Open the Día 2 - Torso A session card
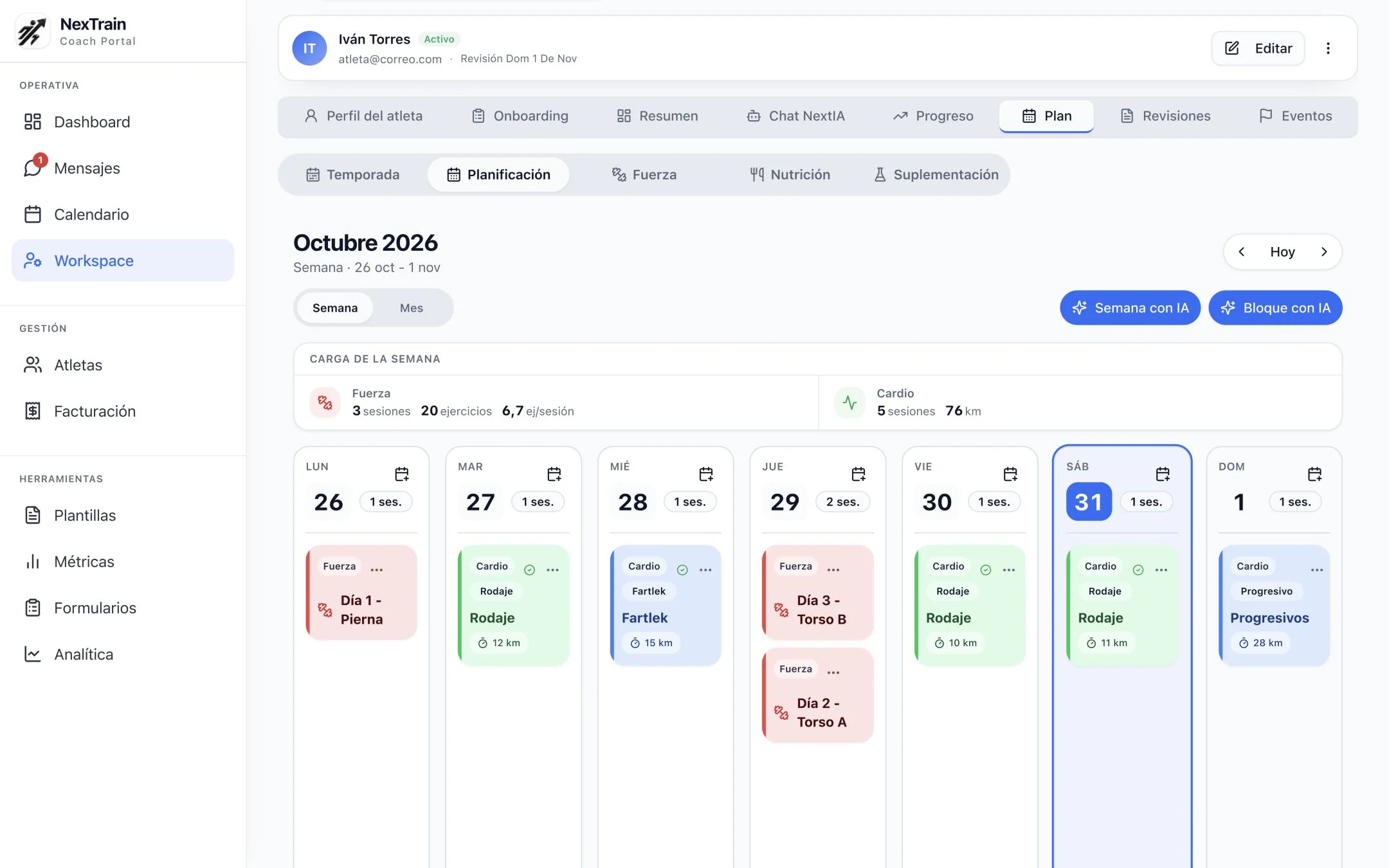The height and width of the screenshot is (868, 1389). [817, 695]
